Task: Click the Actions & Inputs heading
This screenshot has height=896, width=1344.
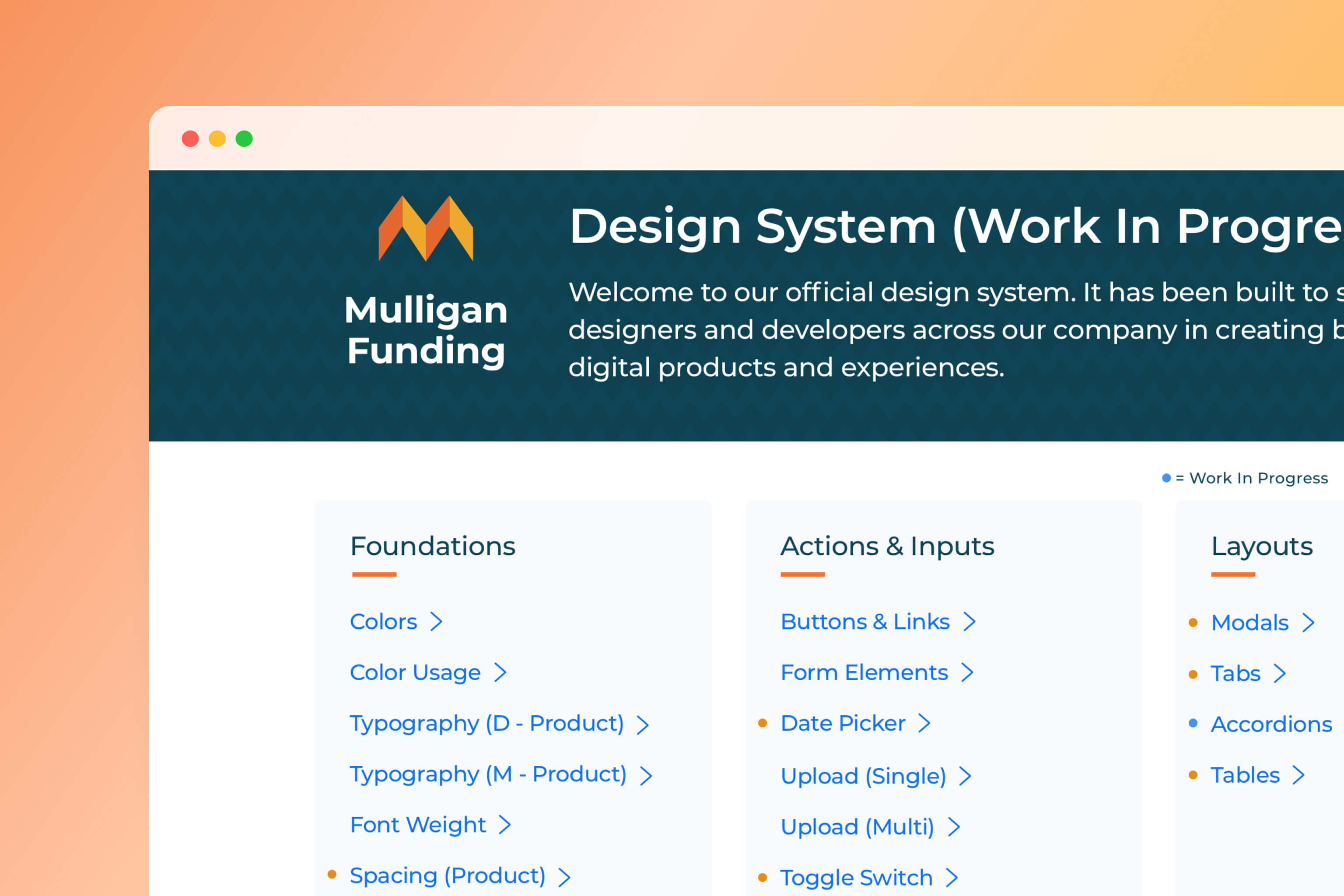Action: pyautogui.click(x=887, y=546)
